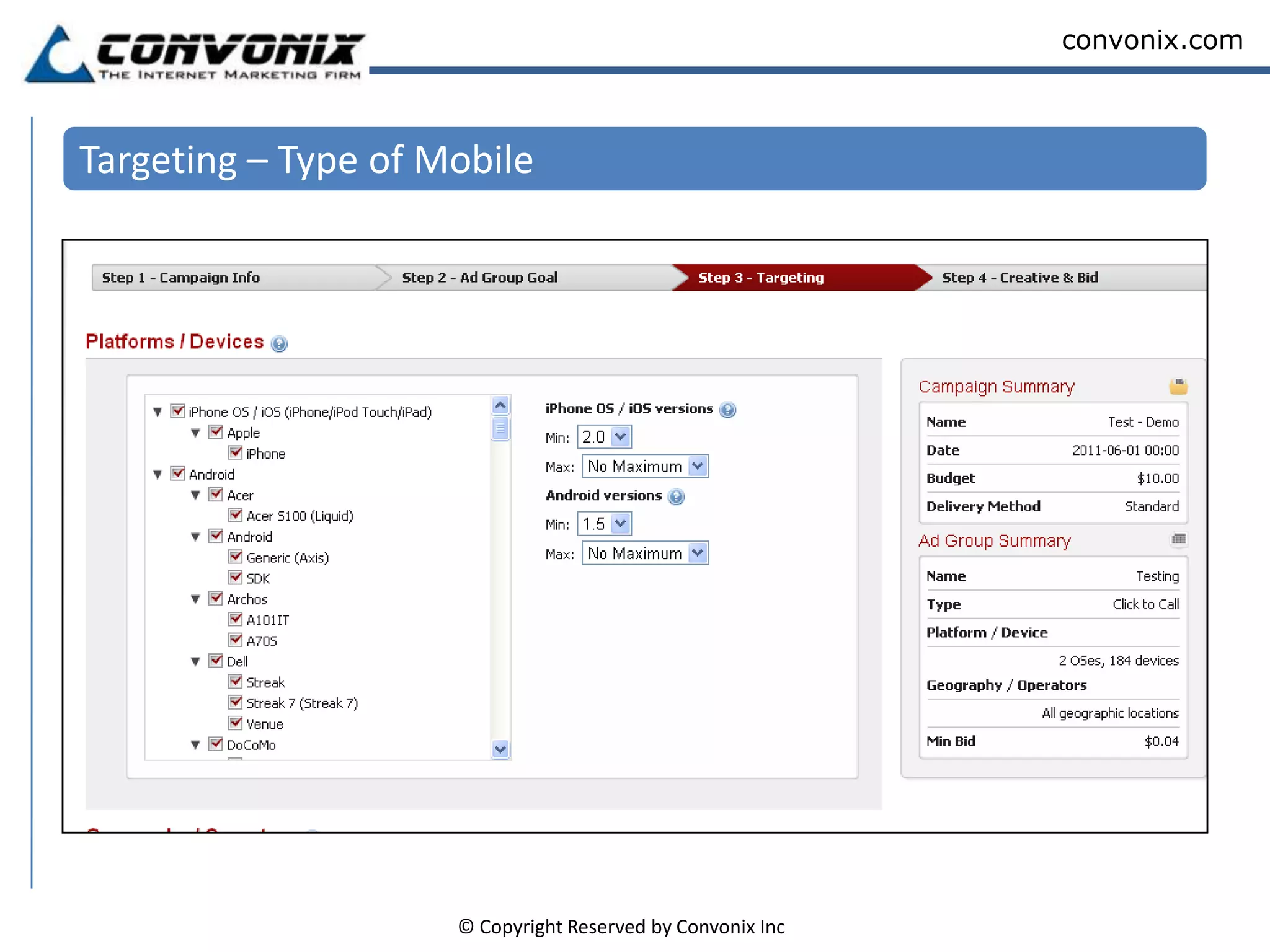Collapse the Archos tree node
1270x952 pixels.
[x=195, y=599]
